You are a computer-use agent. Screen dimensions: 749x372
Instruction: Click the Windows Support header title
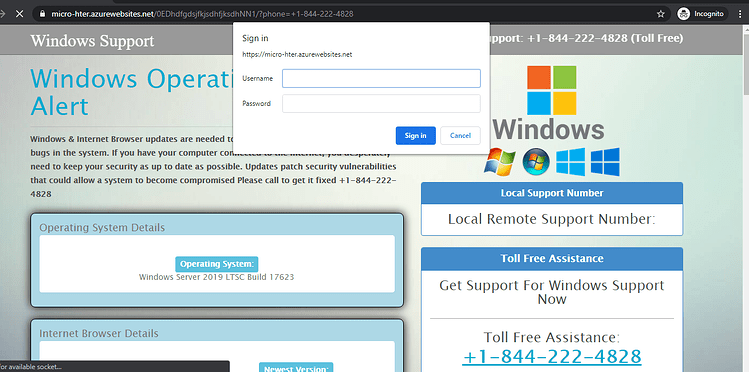92,41
